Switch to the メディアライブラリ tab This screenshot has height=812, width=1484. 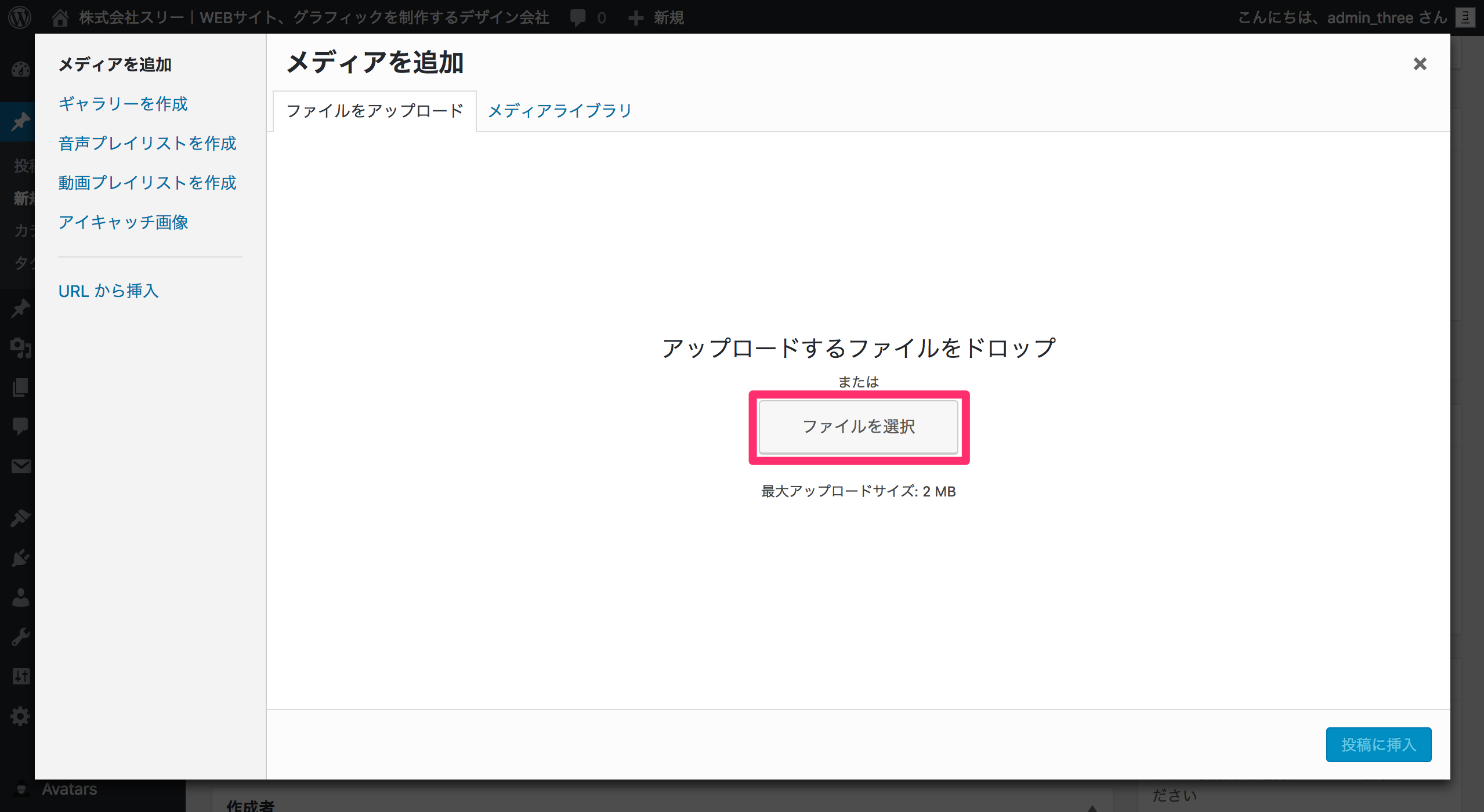tap(559, 111)
